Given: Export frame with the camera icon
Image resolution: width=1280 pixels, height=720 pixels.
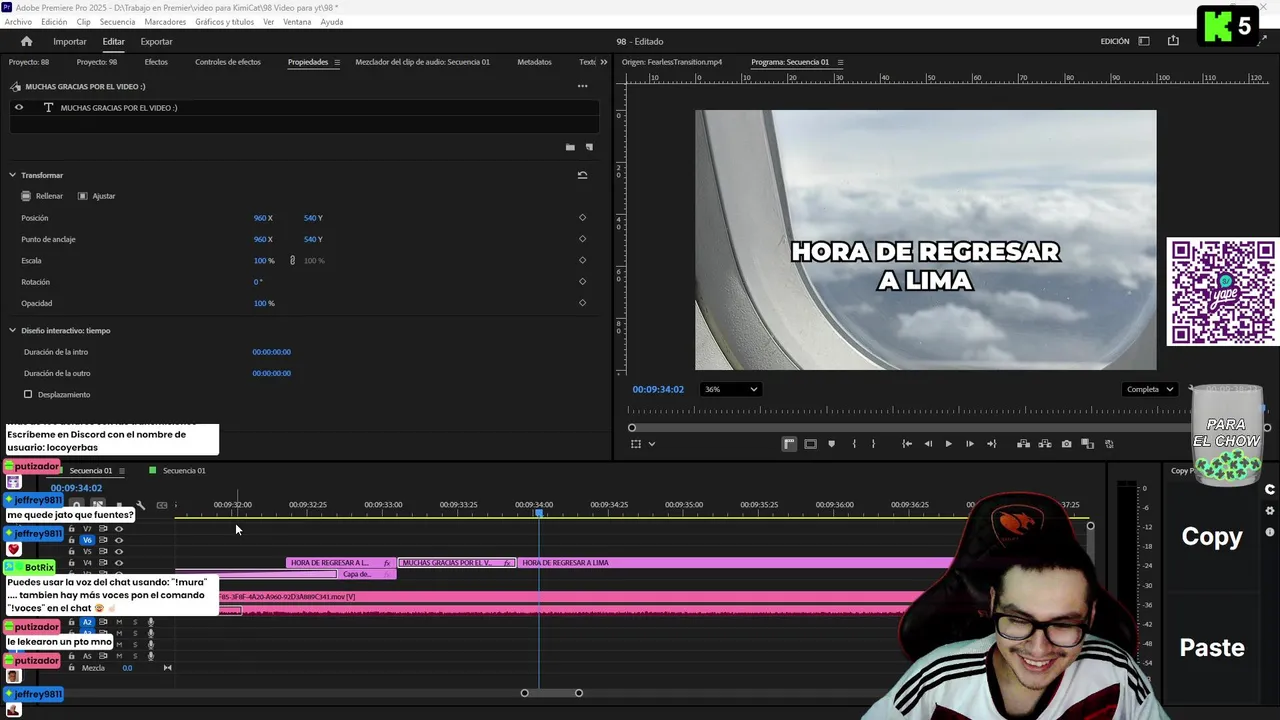Looking at the screenshot, I should (1066, 444).
